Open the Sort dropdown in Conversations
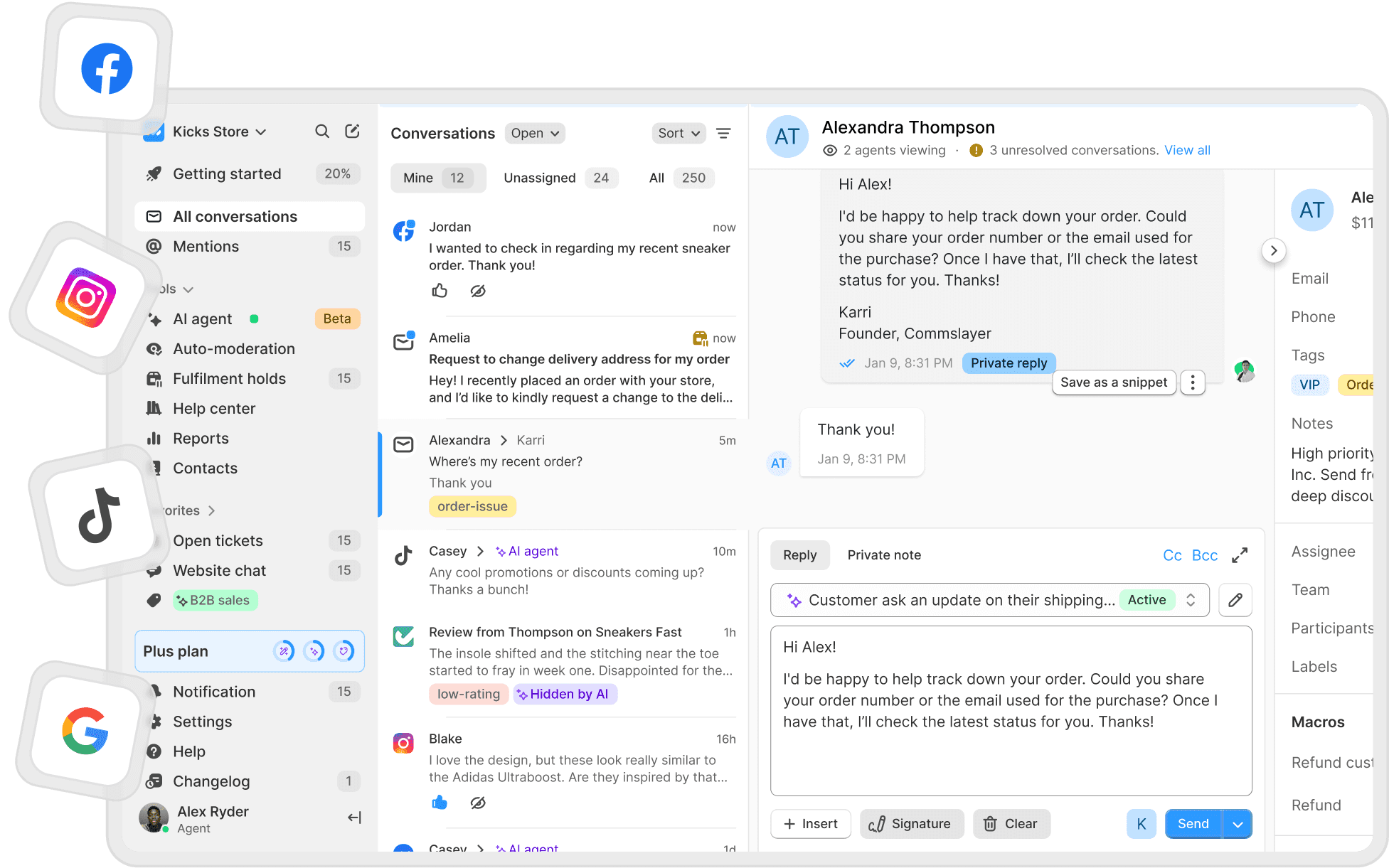 pos(678,133)
